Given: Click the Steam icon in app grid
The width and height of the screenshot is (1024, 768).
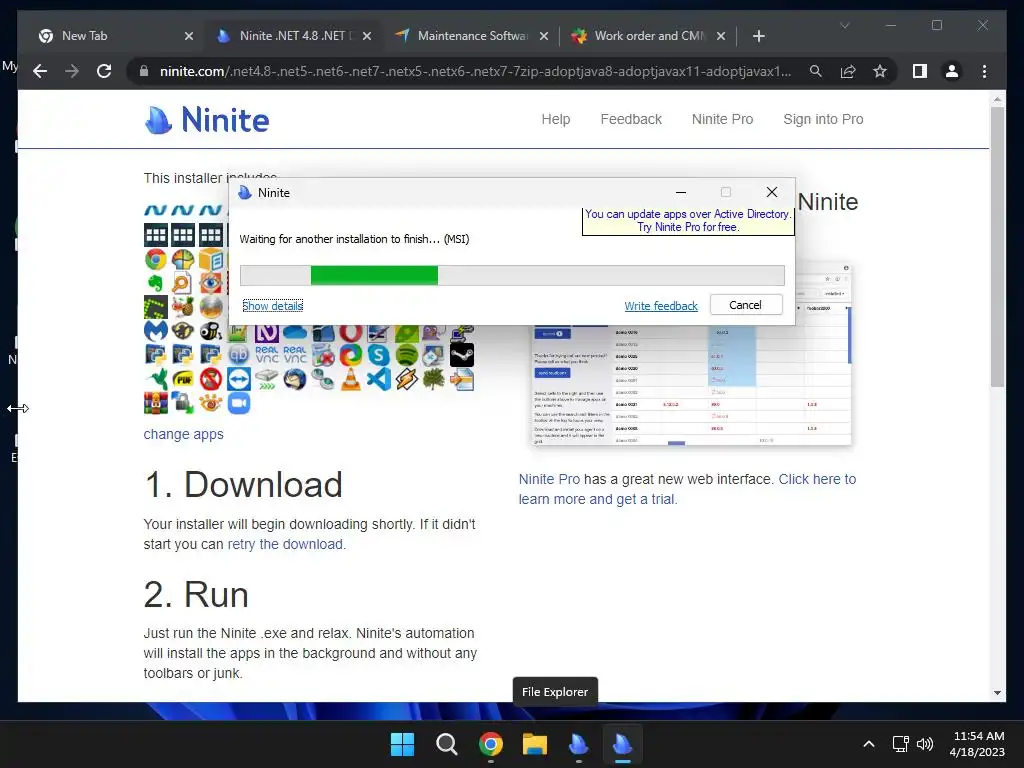Looking at the screenshot, I should point(462,355).
